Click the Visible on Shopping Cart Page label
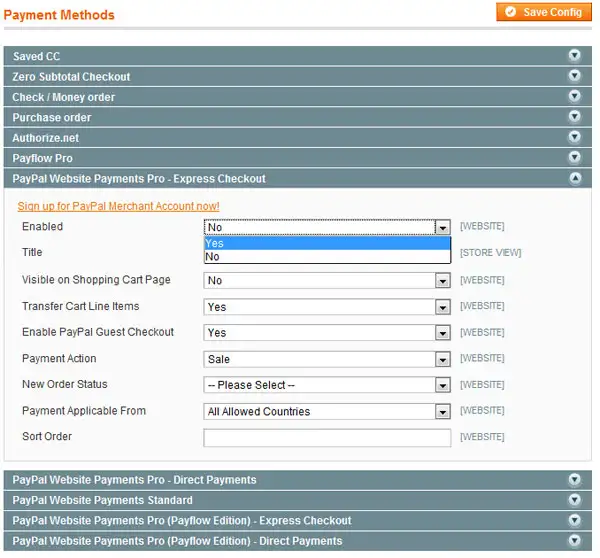 [96, 279]
